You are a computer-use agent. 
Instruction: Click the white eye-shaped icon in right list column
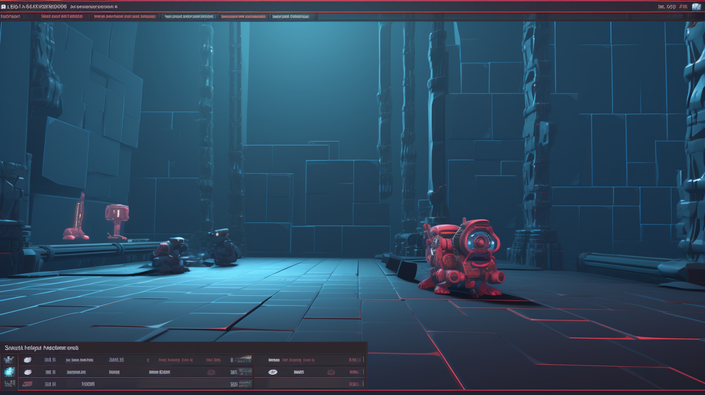pos(272,372)
